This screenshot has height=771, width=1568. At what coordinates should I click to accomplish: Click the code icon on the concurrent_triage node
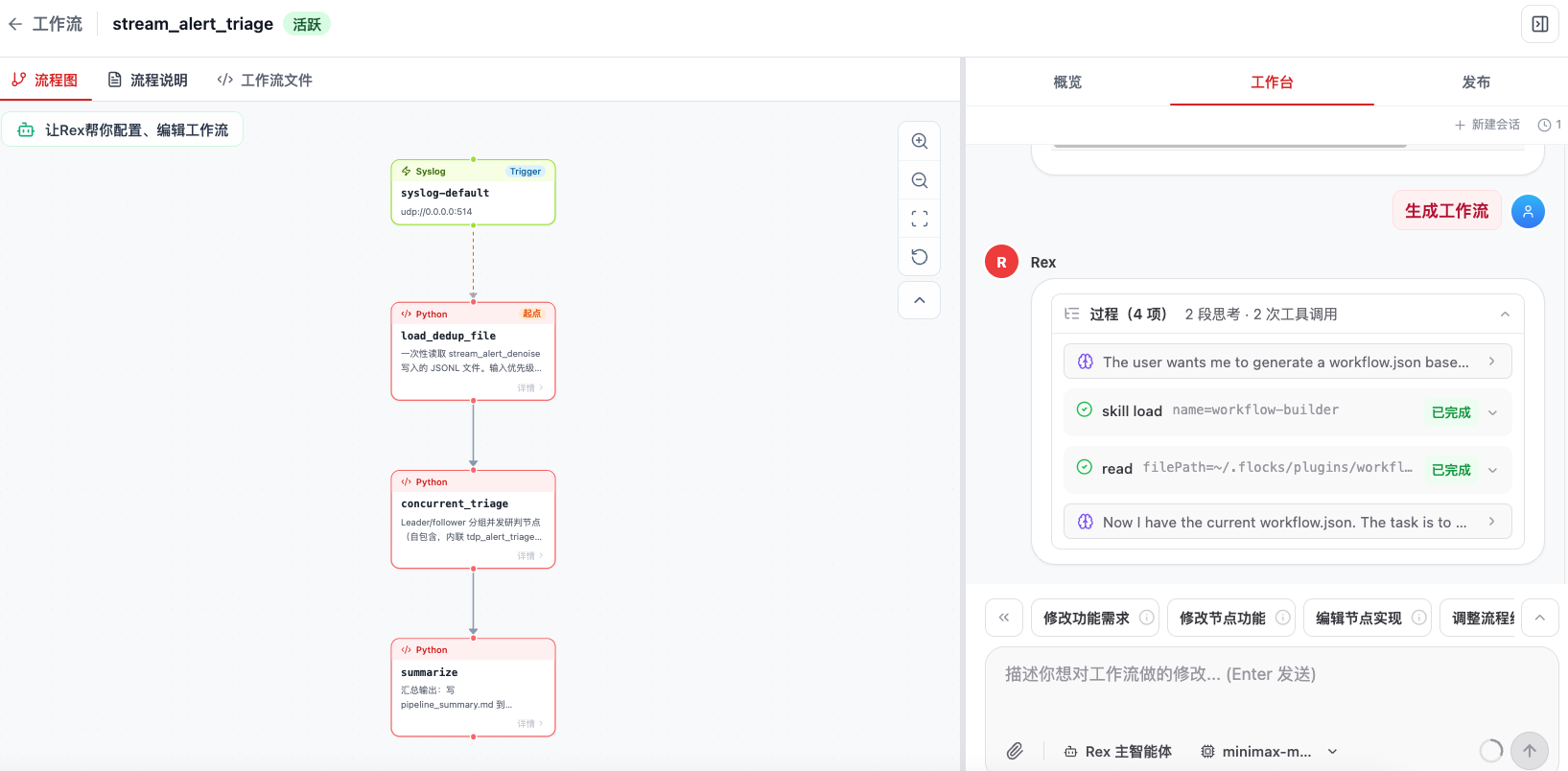pyautogui.click(x=407, y=482)
